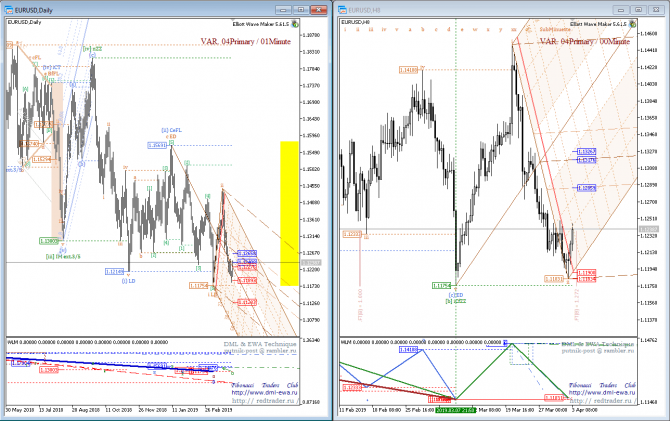The image size is (670, 421).
Task: Click 'VAR. 04Primary / 00Minute' text in H8 chart
Action: 585,41
